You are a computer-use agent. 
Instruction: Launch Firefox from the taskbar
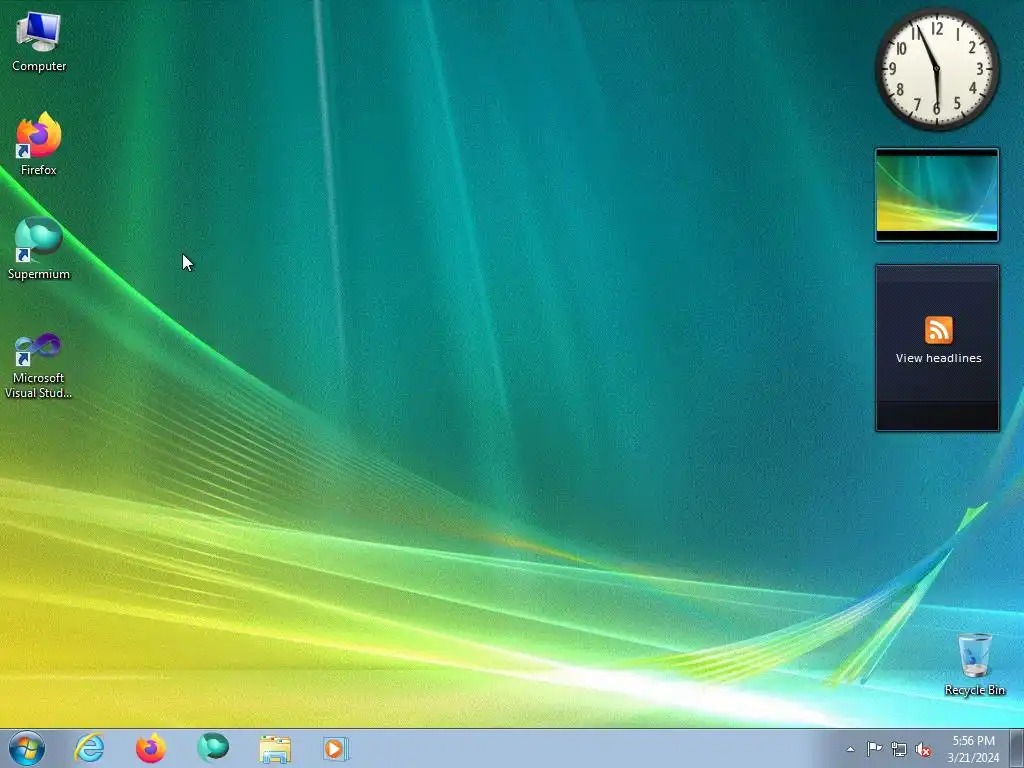click(151, 748)
